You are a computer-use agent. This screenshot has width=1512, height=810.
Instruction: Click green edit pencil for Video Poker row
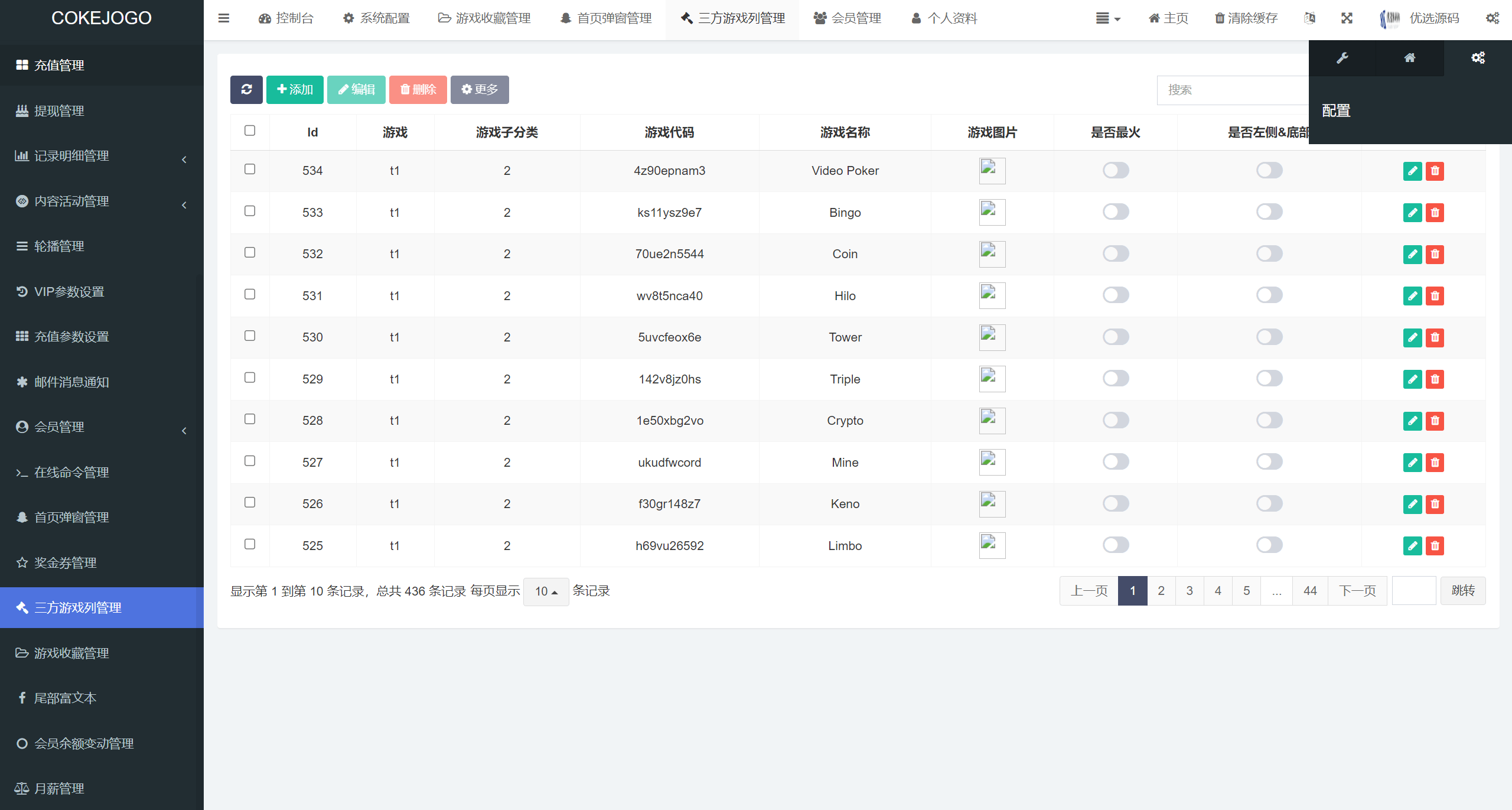(x=1412, y=171)
